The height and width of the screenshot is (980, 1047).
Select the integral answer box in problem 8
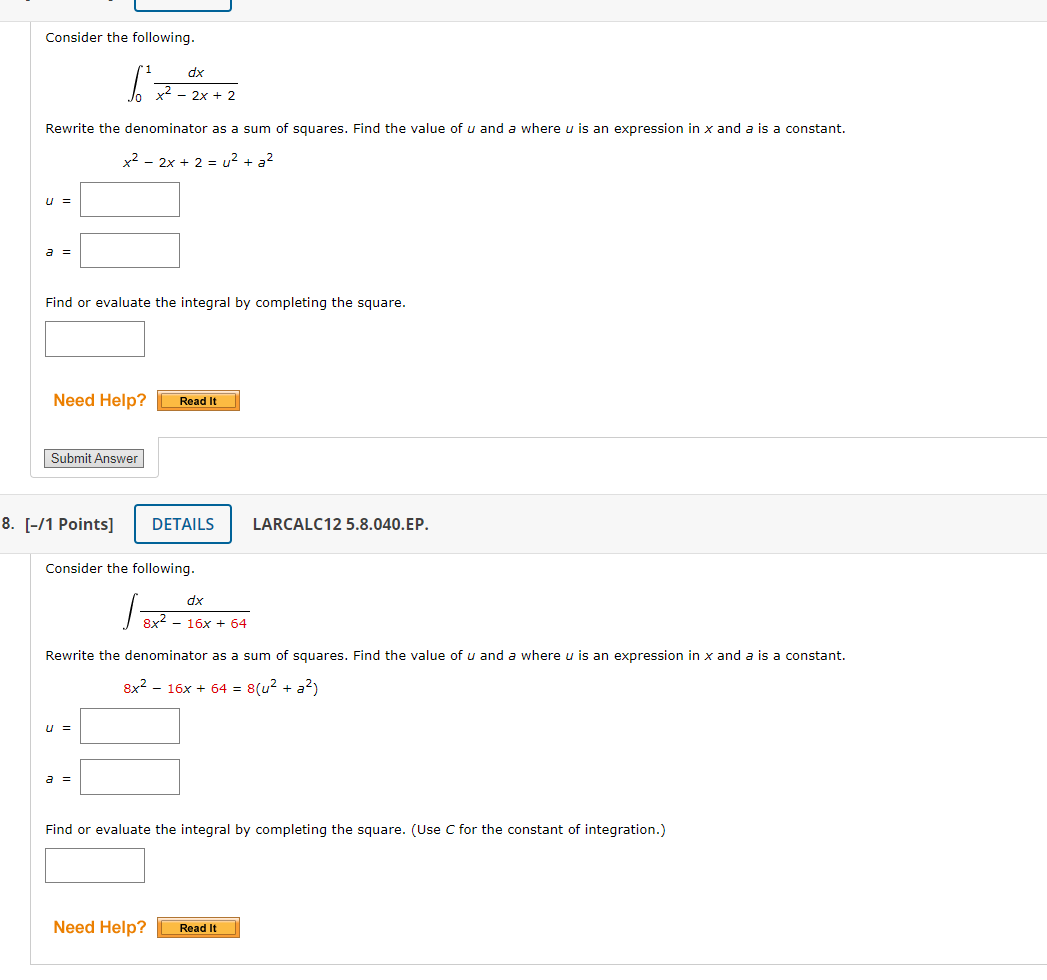(94, 865)
